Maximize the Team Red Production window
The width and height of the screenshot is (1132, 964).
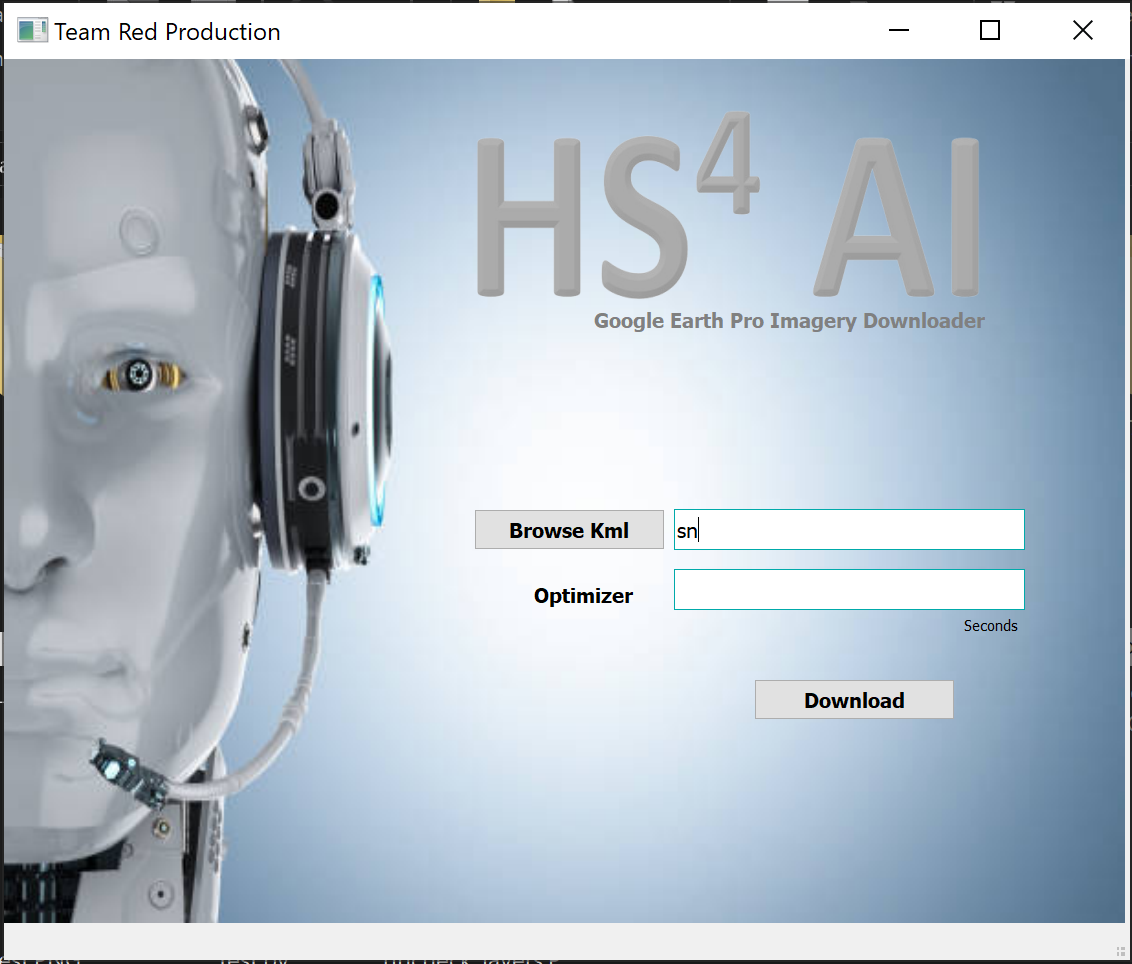pyautogui.click(x=990, y=31)
